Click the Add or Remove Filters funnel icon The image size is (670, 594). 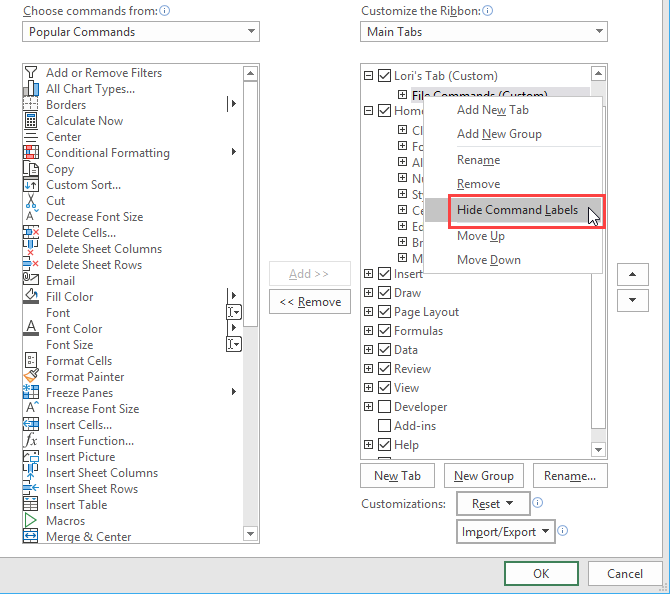click(x=31, y=73)
